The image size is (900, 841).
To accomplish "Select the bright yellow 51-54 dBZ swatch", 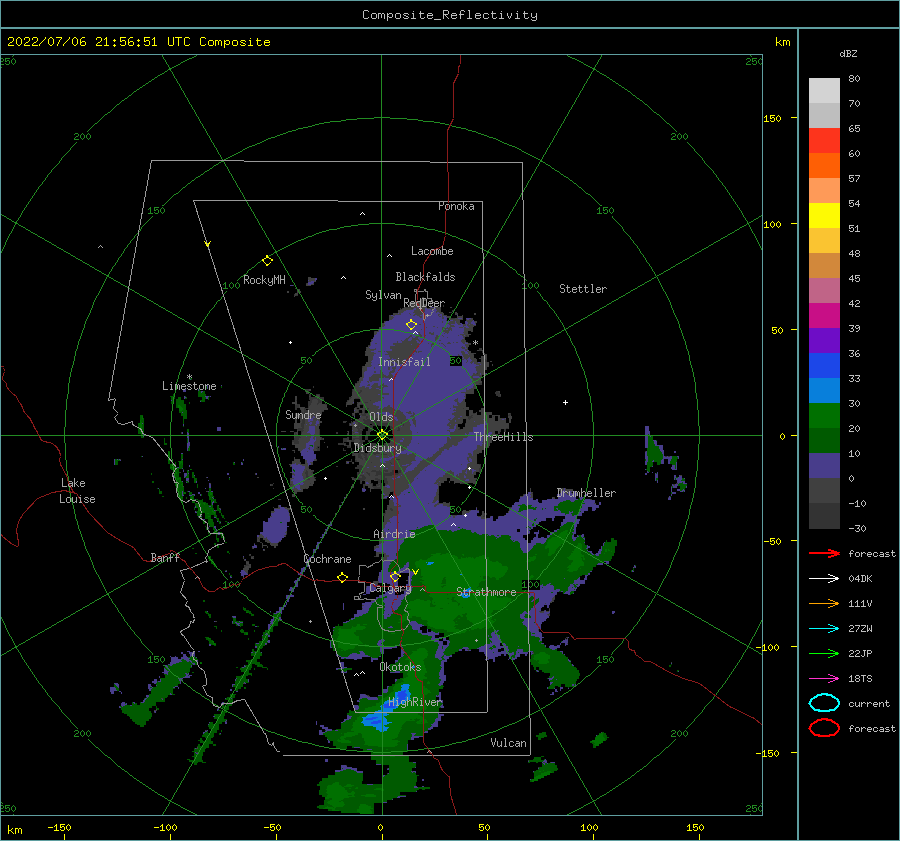I will click(x=824, y=216).
